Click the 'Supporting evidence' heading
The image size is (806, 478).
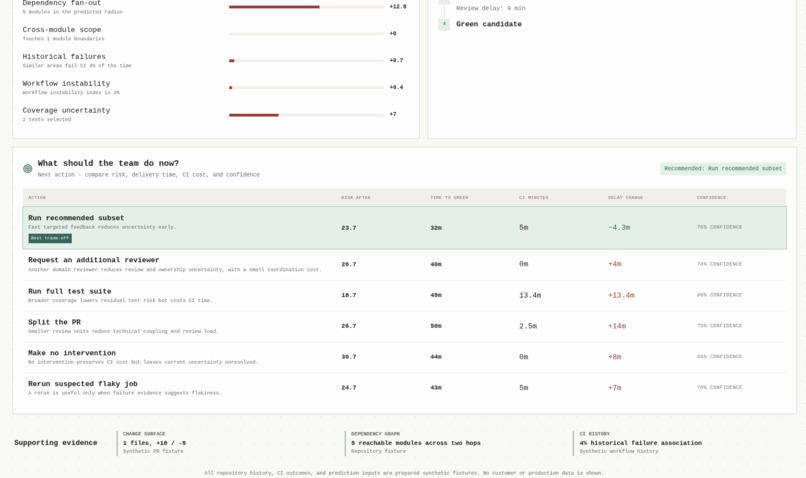[56, 443]
